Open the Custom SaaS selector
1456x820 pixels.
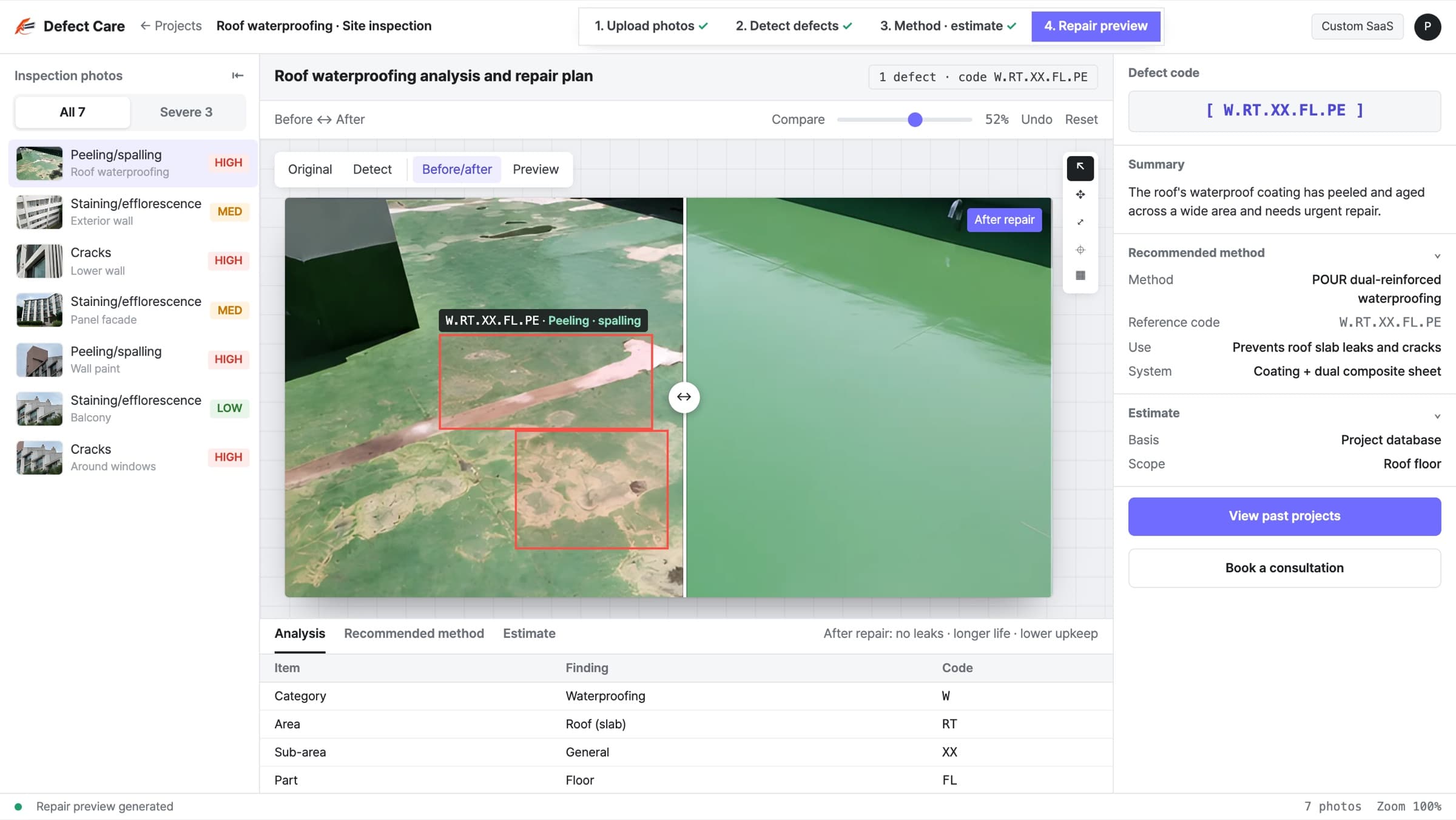point(1357,26)
